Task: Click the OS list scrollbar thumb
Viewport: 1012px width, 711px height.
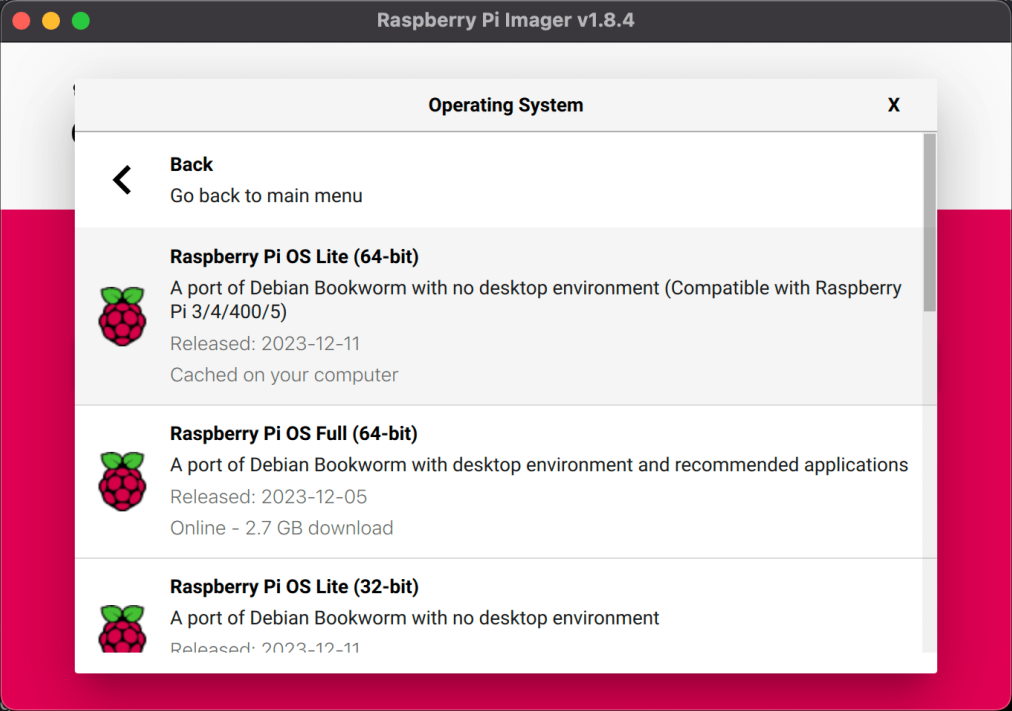Action: point(929,223)
